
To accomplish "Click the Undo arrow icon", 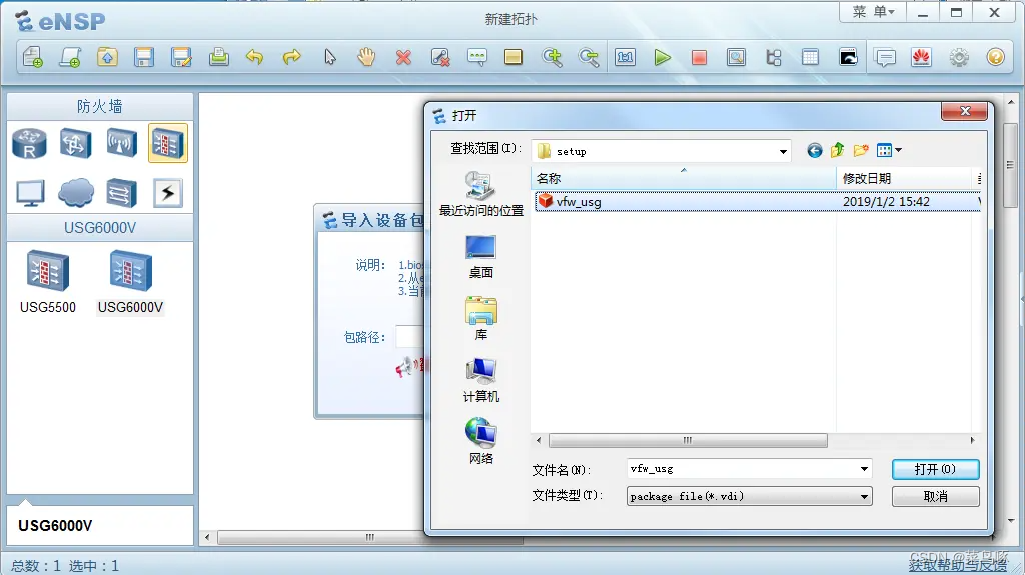I will point(255,58).
